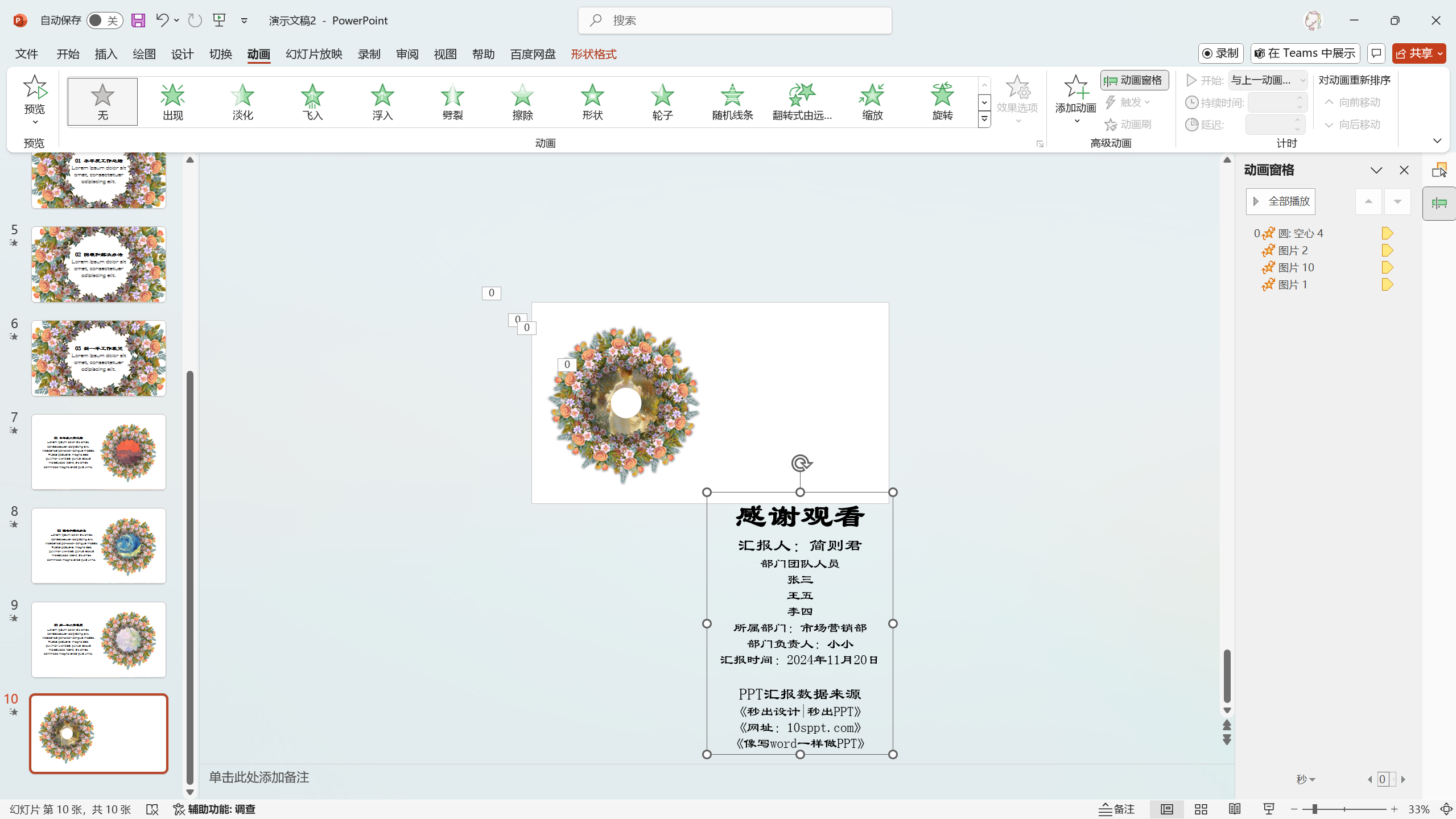Toggle animation pane sidebar icon
1456x819 pixels.
click(1439, 203)
